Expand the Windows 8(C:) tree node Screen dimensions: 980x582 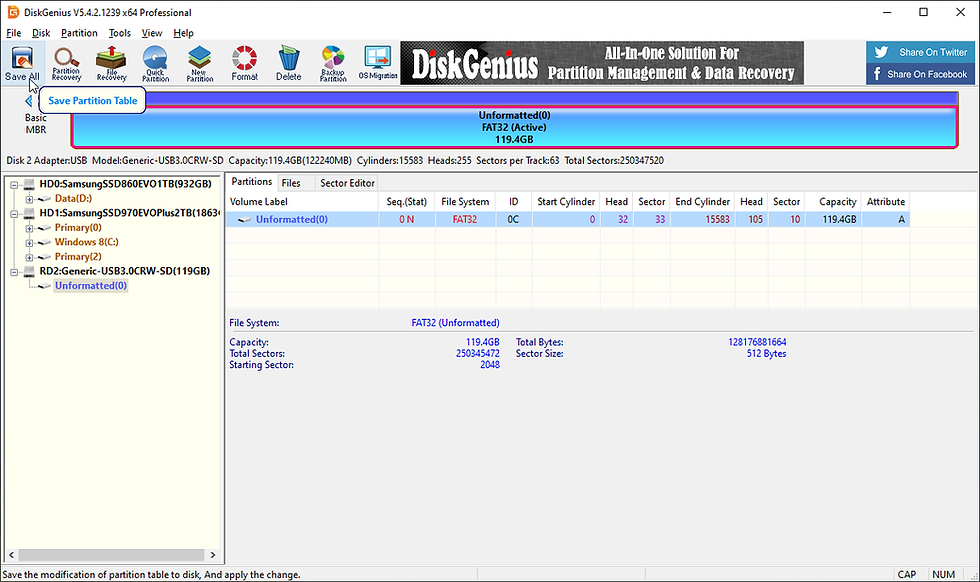coord(29,243)
